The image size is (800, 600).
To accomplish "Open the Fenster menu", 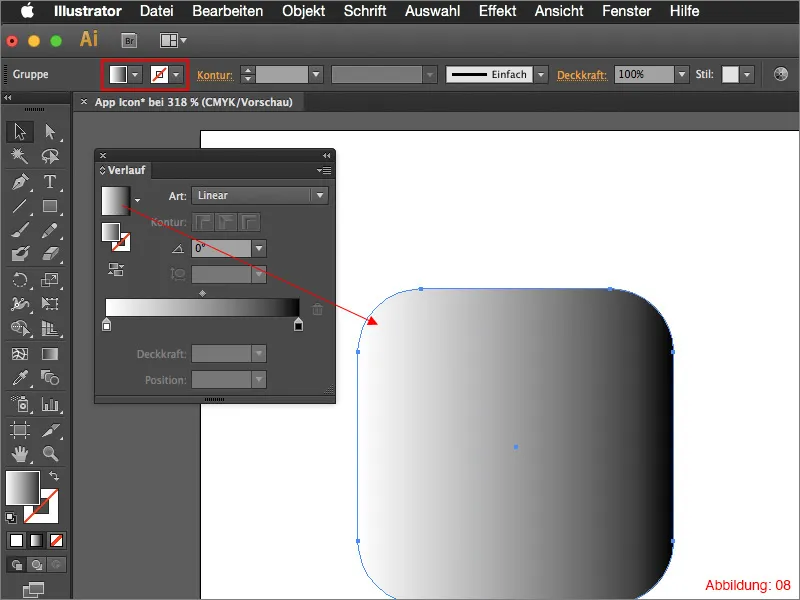I will [x=627, y=11].
